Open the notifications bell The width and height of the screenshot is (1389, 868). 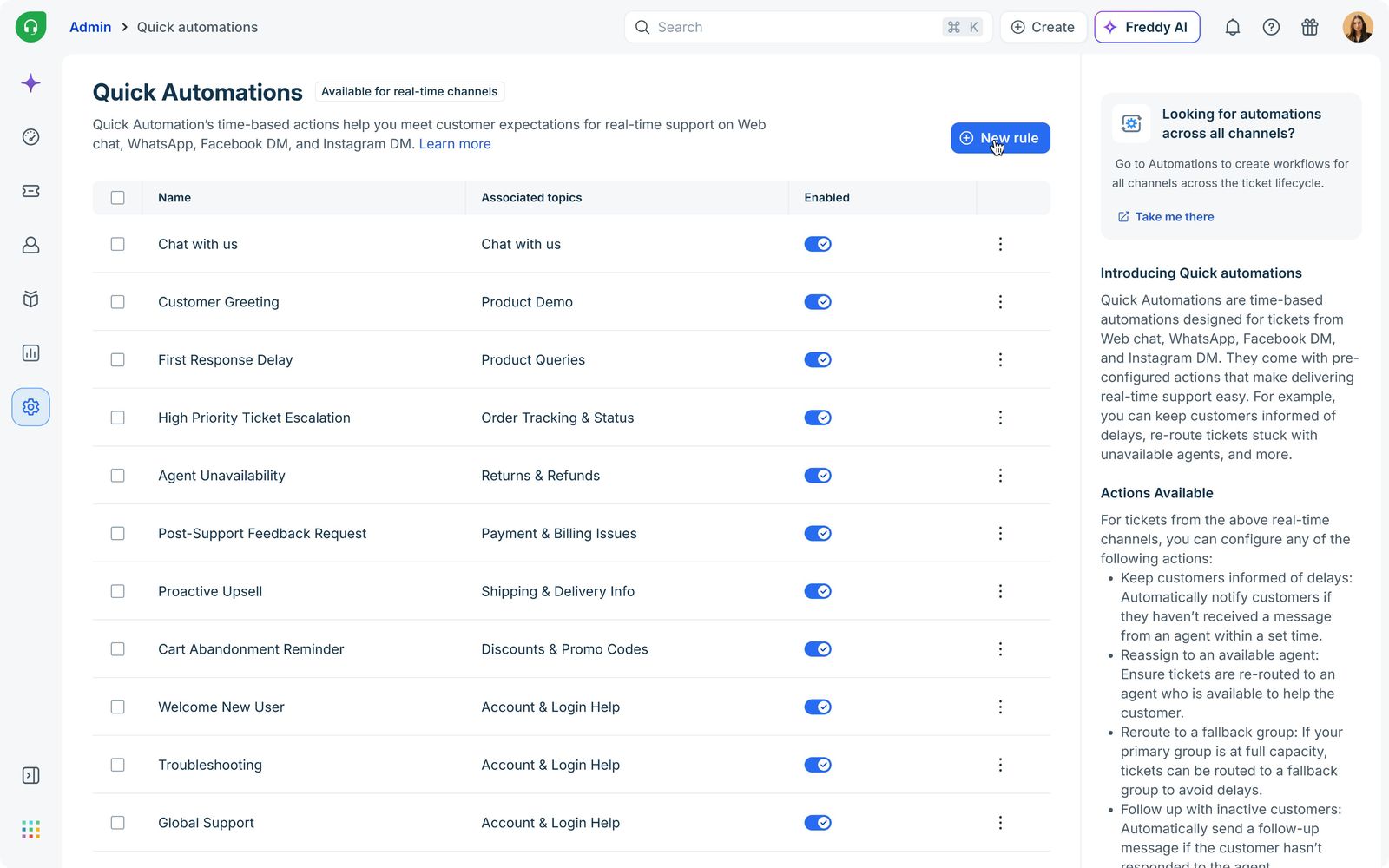[x=1232, y=27]
